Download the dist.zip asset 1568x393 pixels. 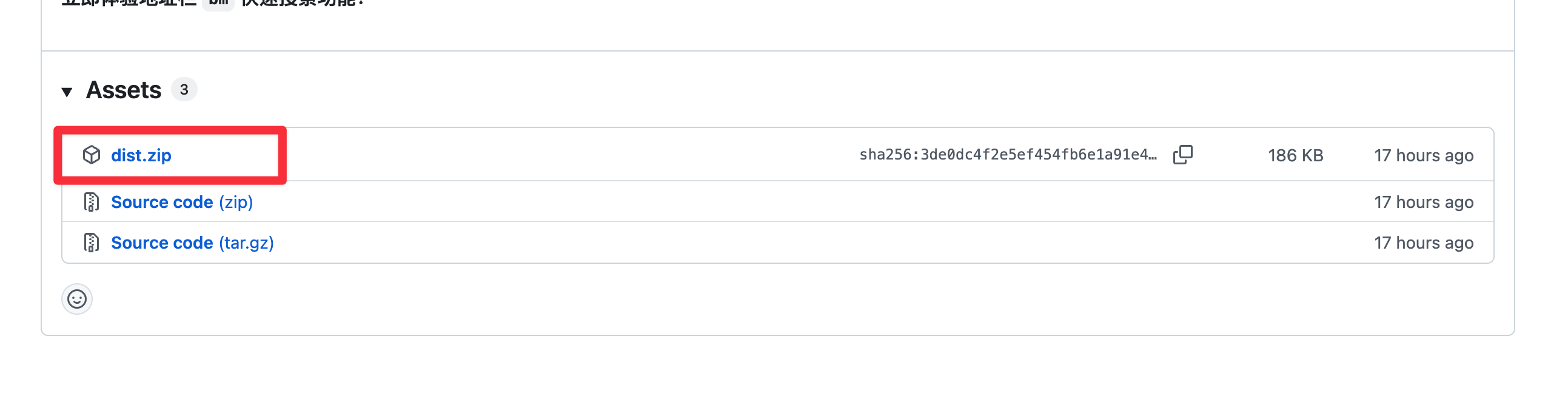click(141, 155)
